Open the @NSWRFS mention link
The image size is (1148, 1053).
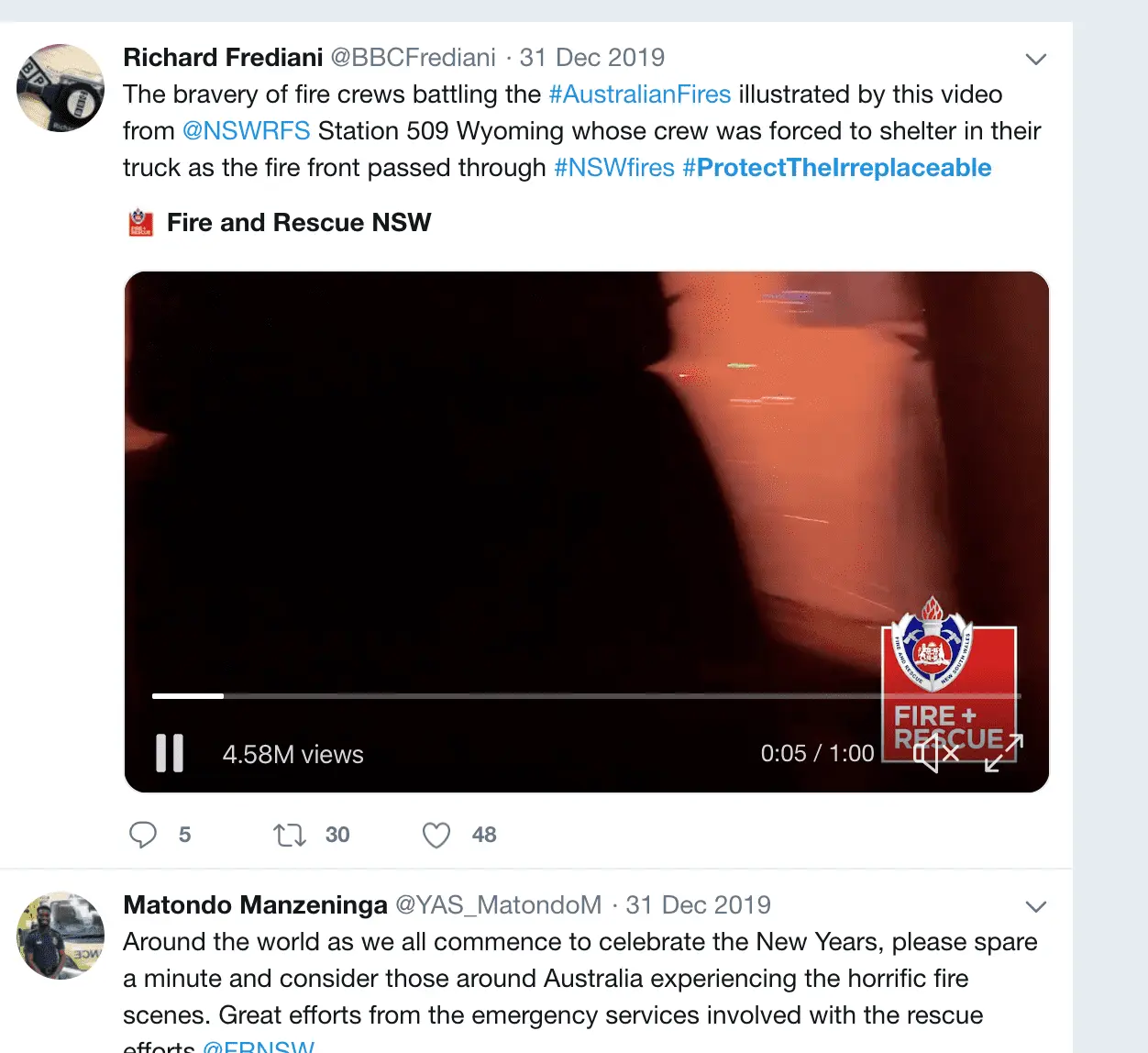point(247,131)
